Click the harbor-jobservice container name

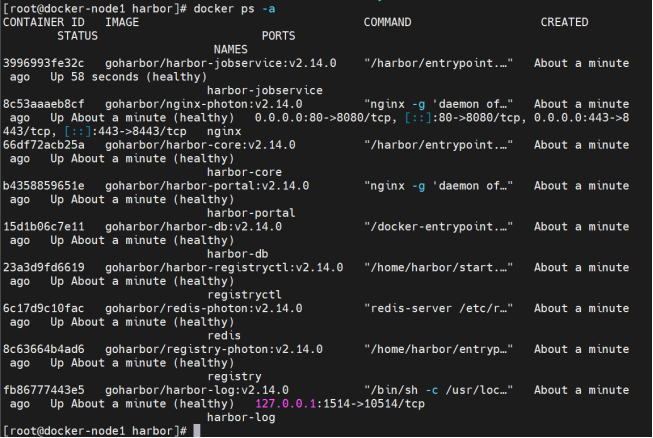pyautogui.click(x=265, y=90)
